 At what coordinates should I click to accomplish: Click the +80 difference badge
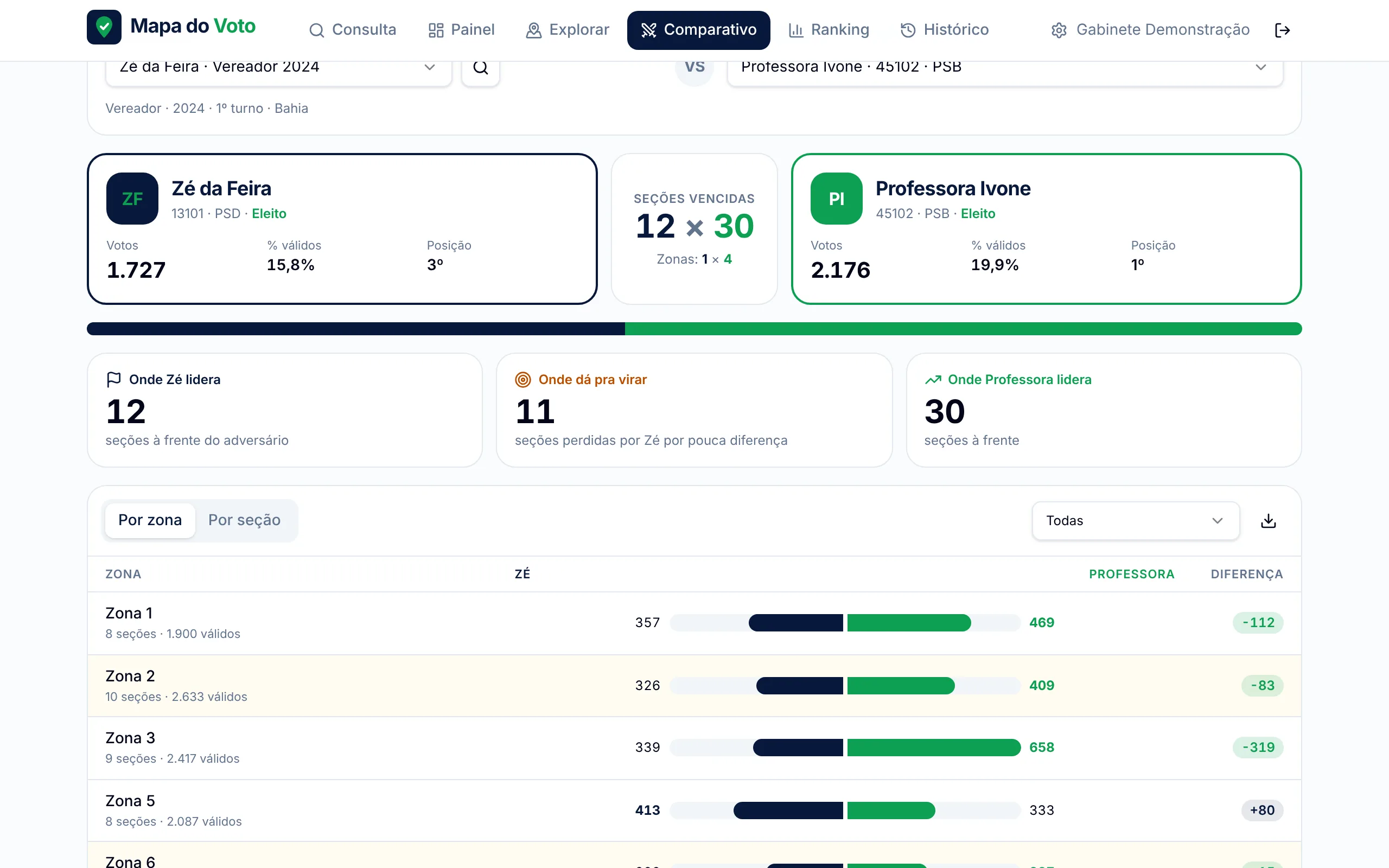(1262, 810)
